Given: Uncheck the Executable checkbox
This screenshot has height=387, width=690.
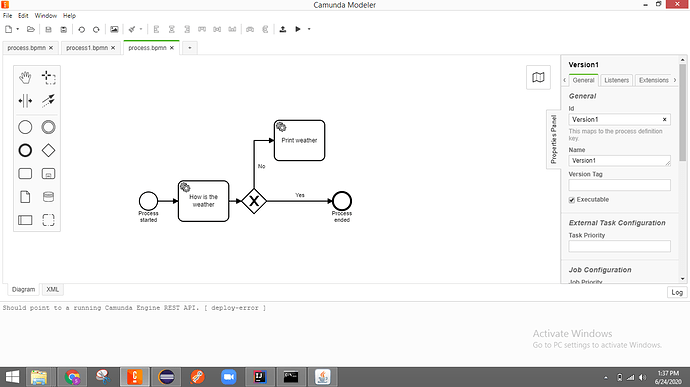Looking at the screenshot, I should coord(572,200).
